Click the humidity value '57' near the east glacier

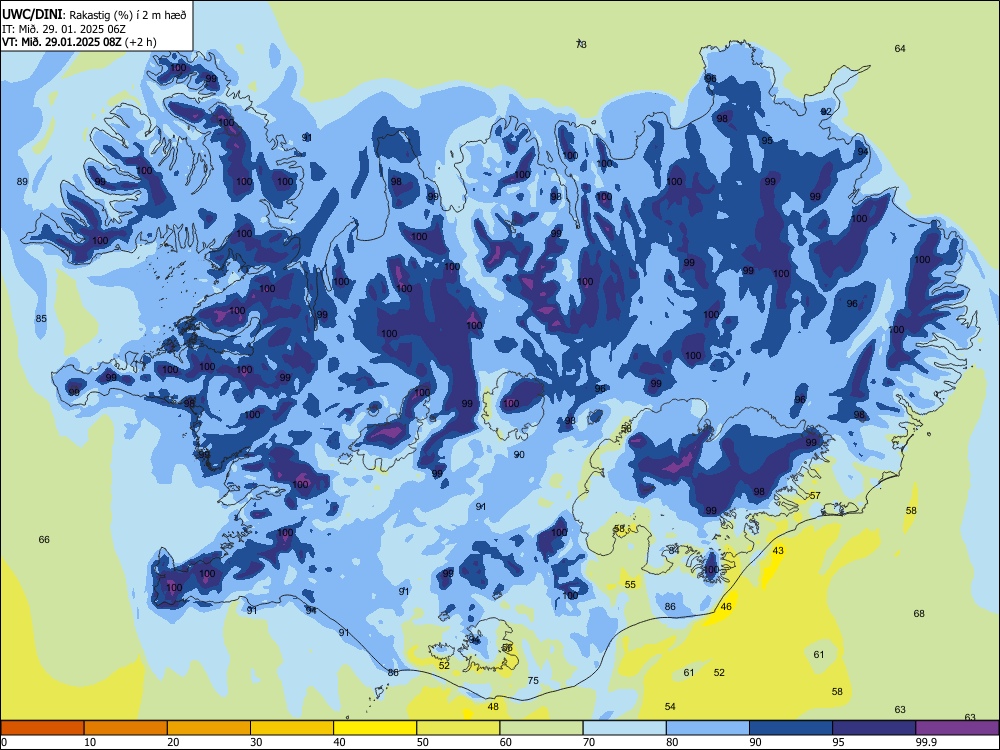pos(815,496)
